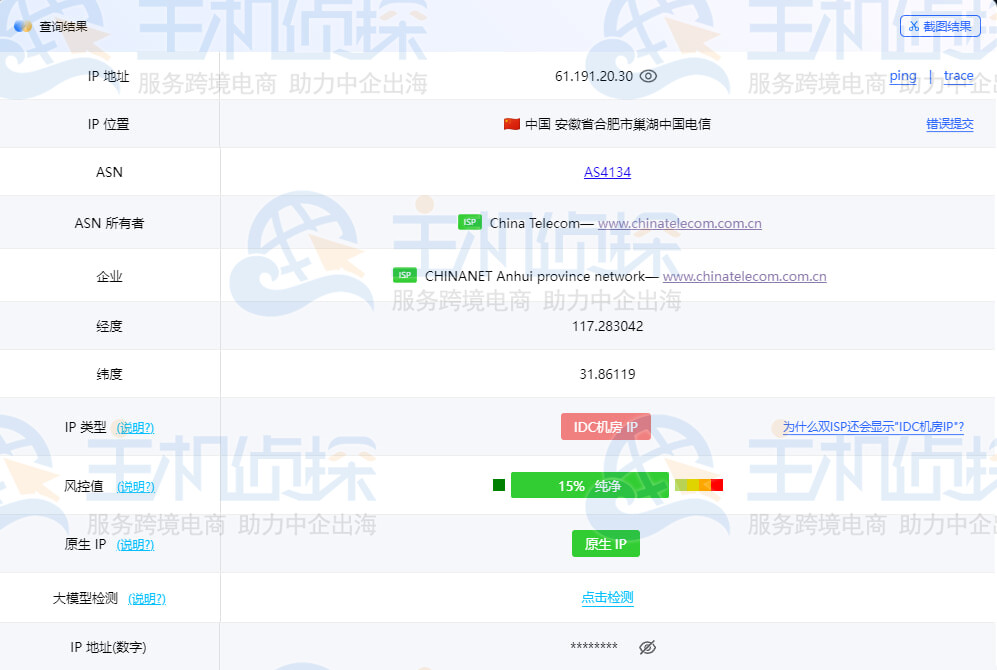Click the blue-yellow circles icon beside 查询结果

22,27
